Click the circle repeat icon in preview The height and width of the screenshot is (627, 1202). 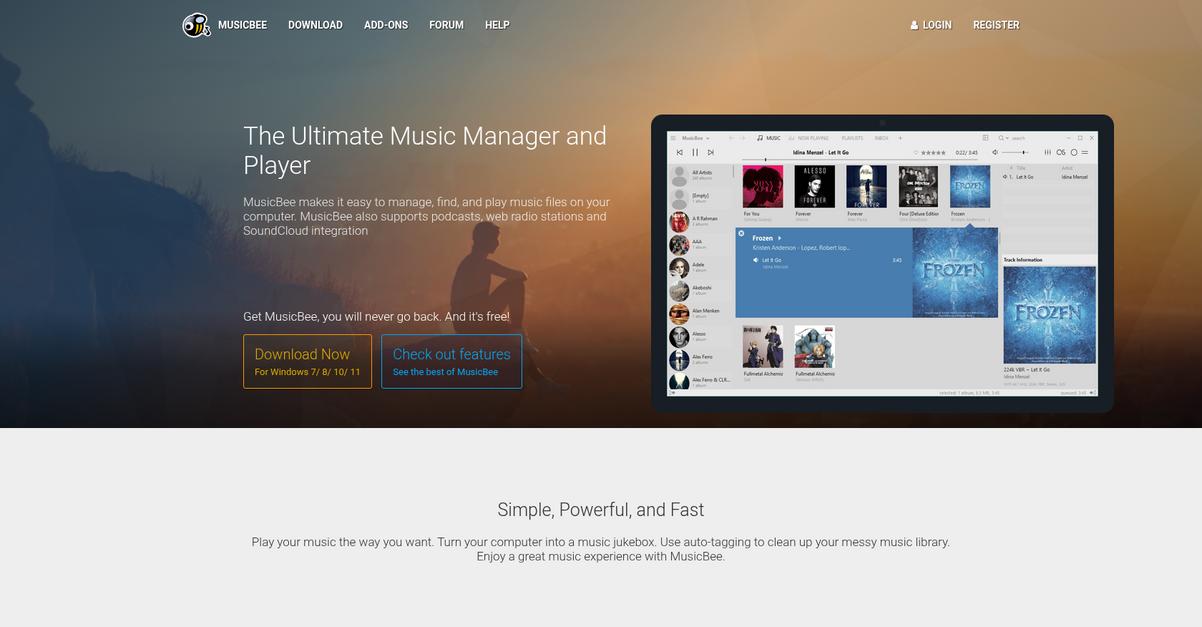click(1074, 152)
